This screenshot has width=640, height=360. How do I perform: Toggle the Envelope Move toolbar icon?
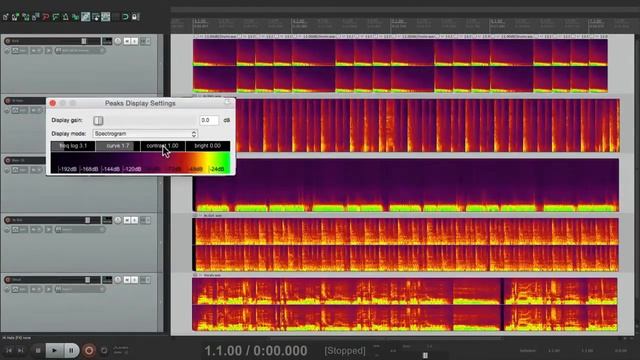point(106,17)
